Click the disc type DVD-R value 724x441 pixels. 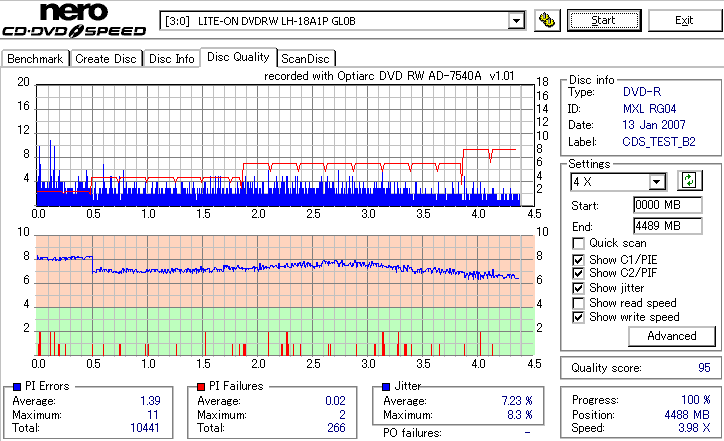(642, 92)
